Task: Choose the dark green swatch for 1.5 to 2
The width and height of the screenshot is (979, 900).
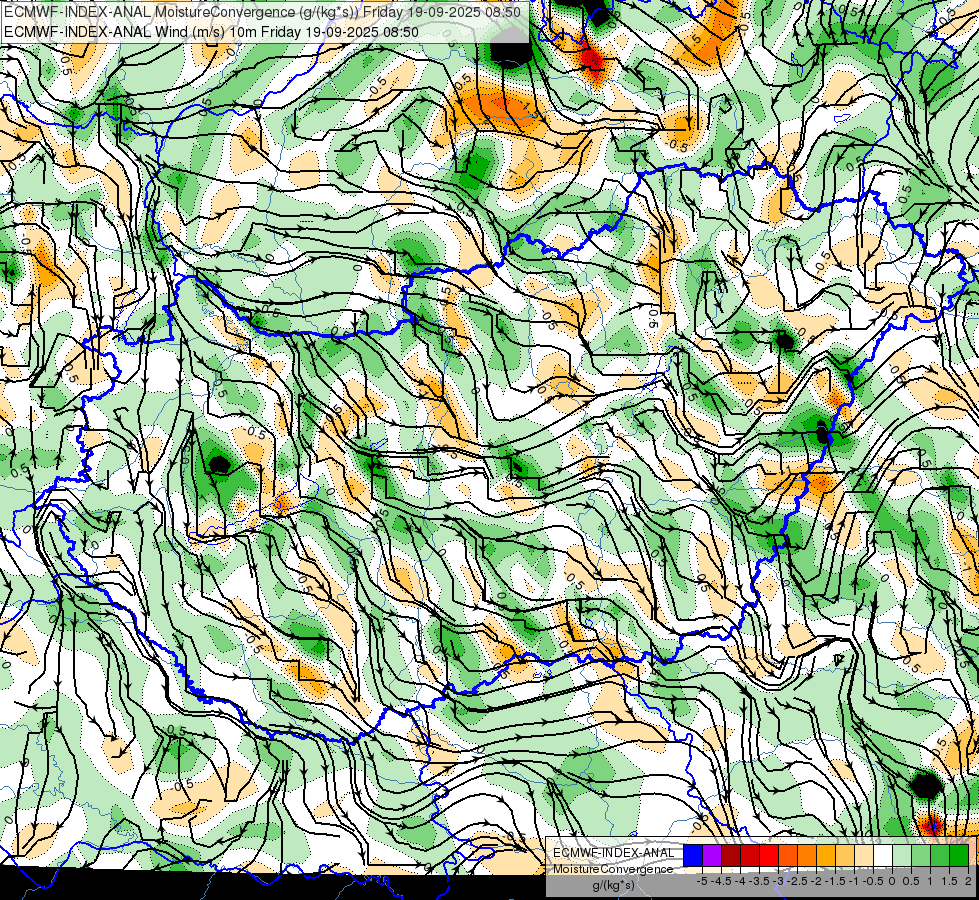Action: tap(960, 855)
